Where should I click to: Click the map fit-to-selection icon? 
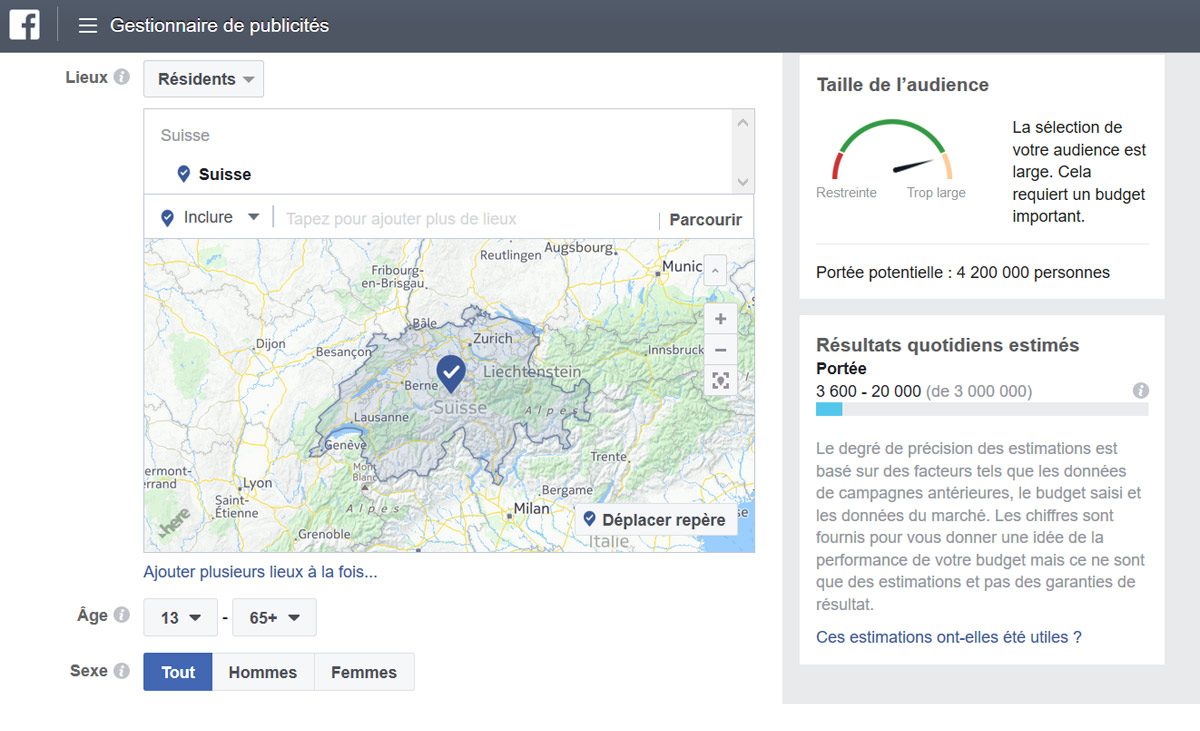[x=720, y=380]
